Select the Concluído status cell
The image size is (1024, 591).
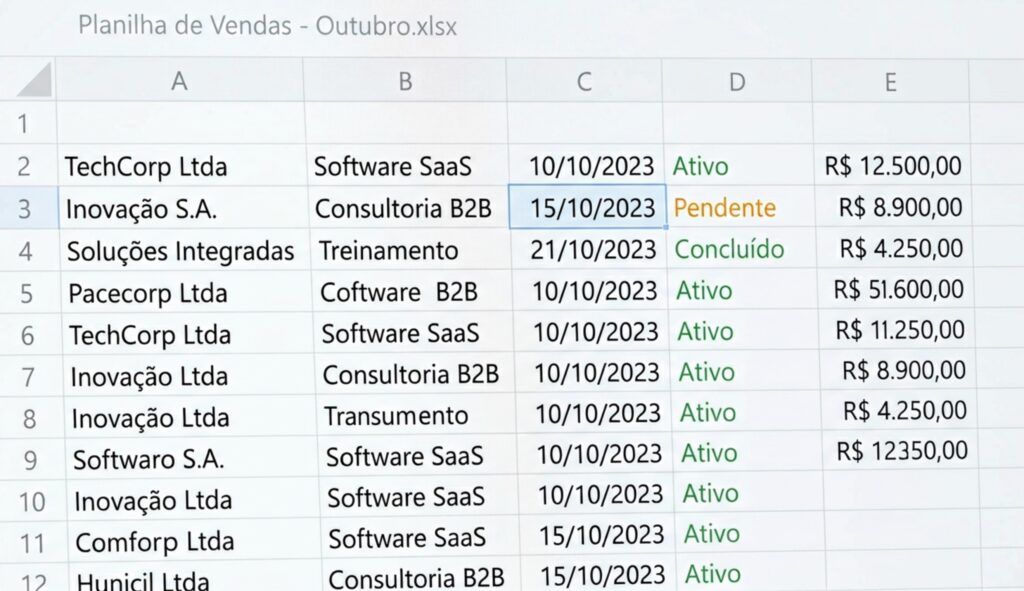click(730, 249)
